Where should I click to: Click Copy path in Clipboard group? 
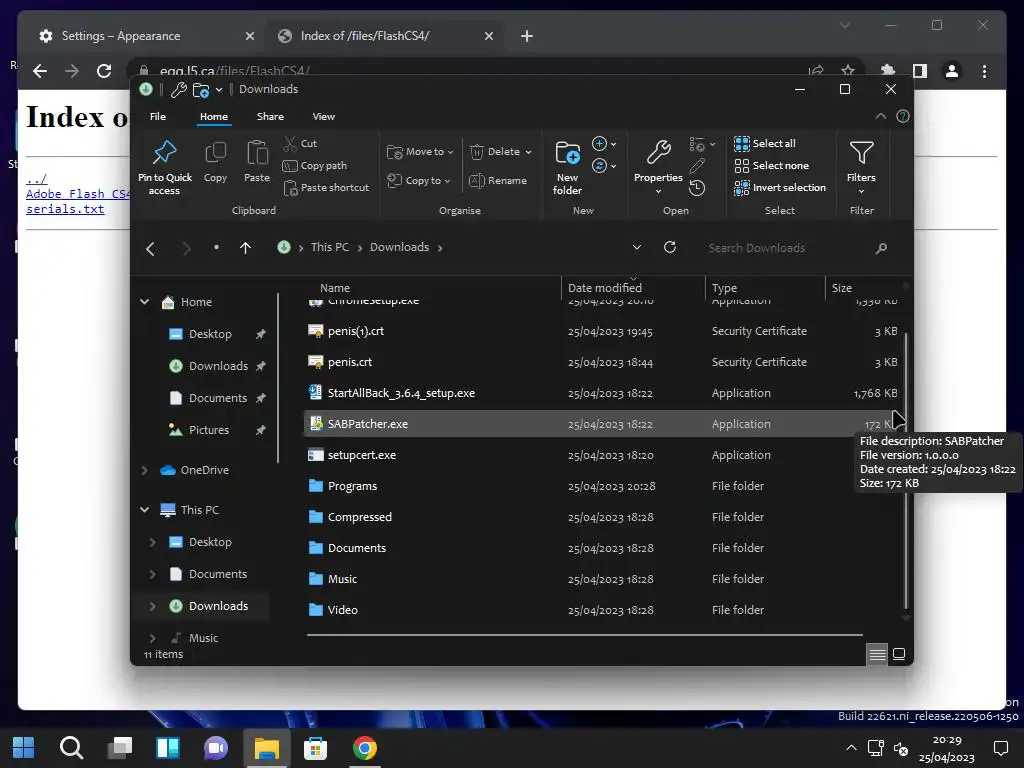coord(314,166)
